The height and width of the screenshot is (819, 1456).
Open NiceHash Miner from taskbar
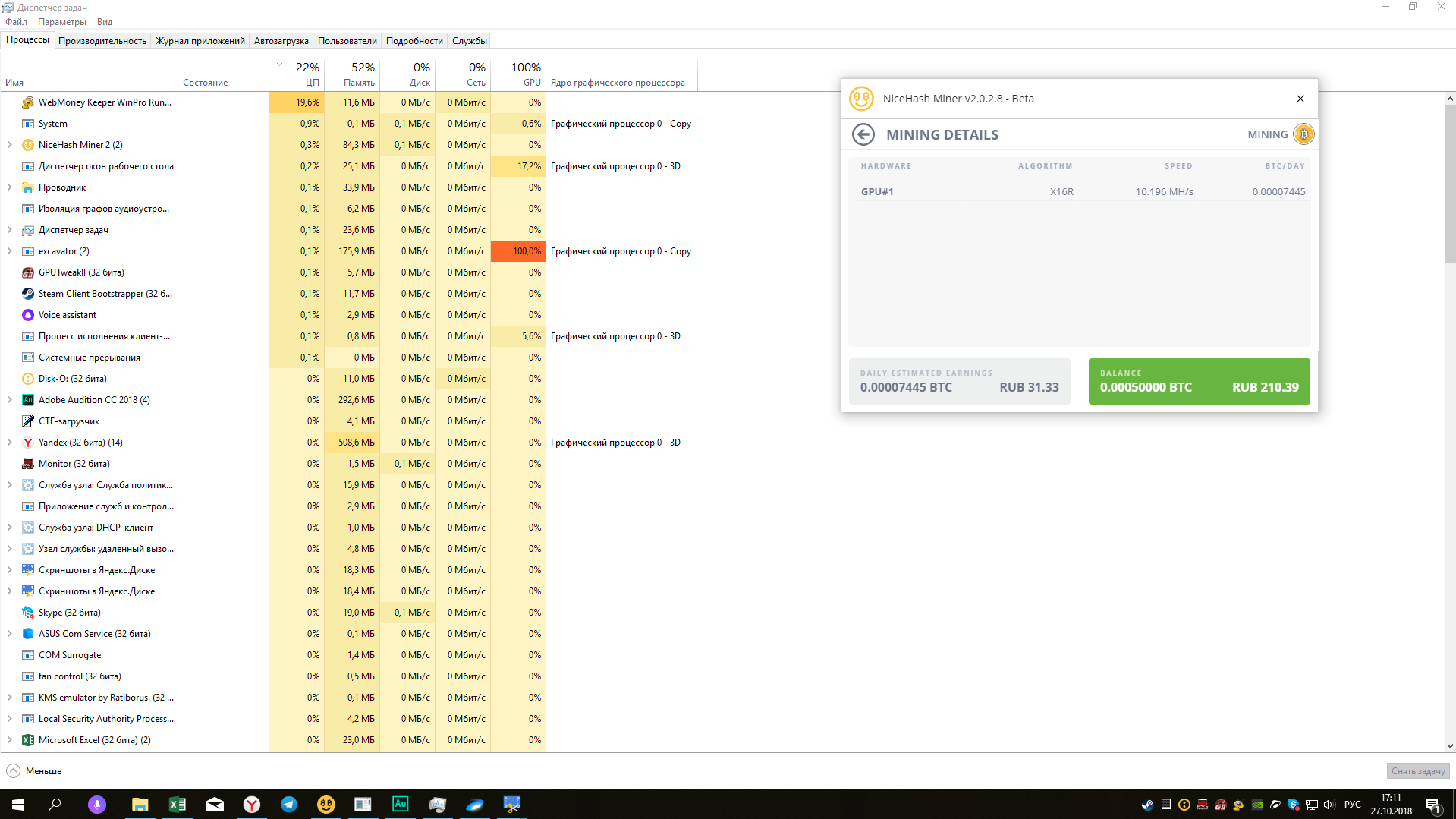click(x=325, y=805)
